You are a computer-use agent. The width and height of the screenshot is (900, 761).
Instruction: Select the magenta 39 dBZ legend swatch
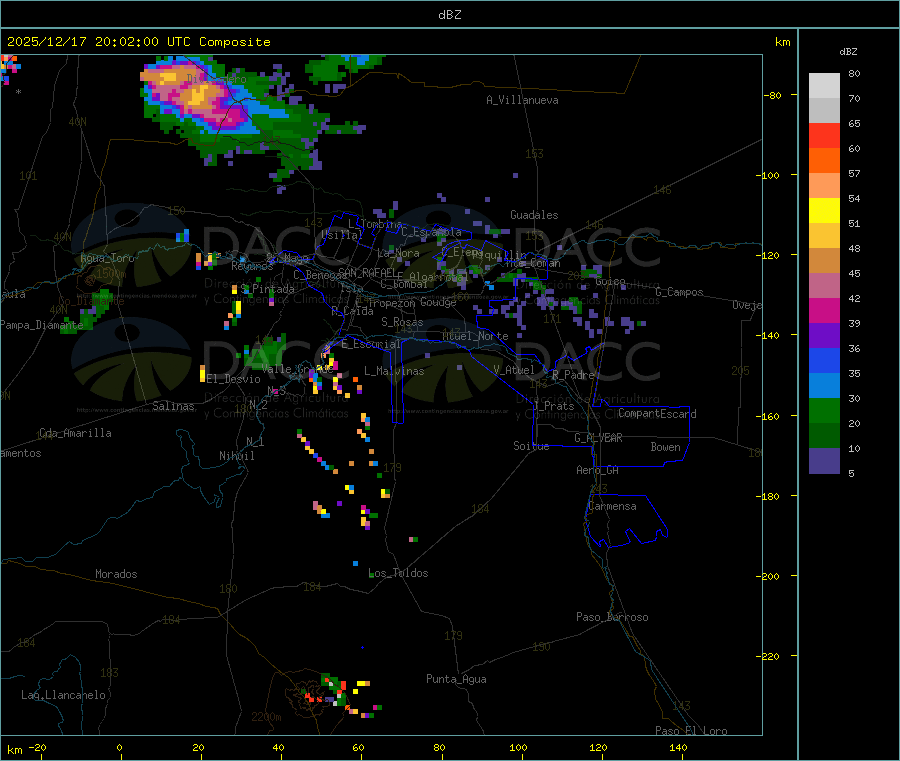coord(824,310)
